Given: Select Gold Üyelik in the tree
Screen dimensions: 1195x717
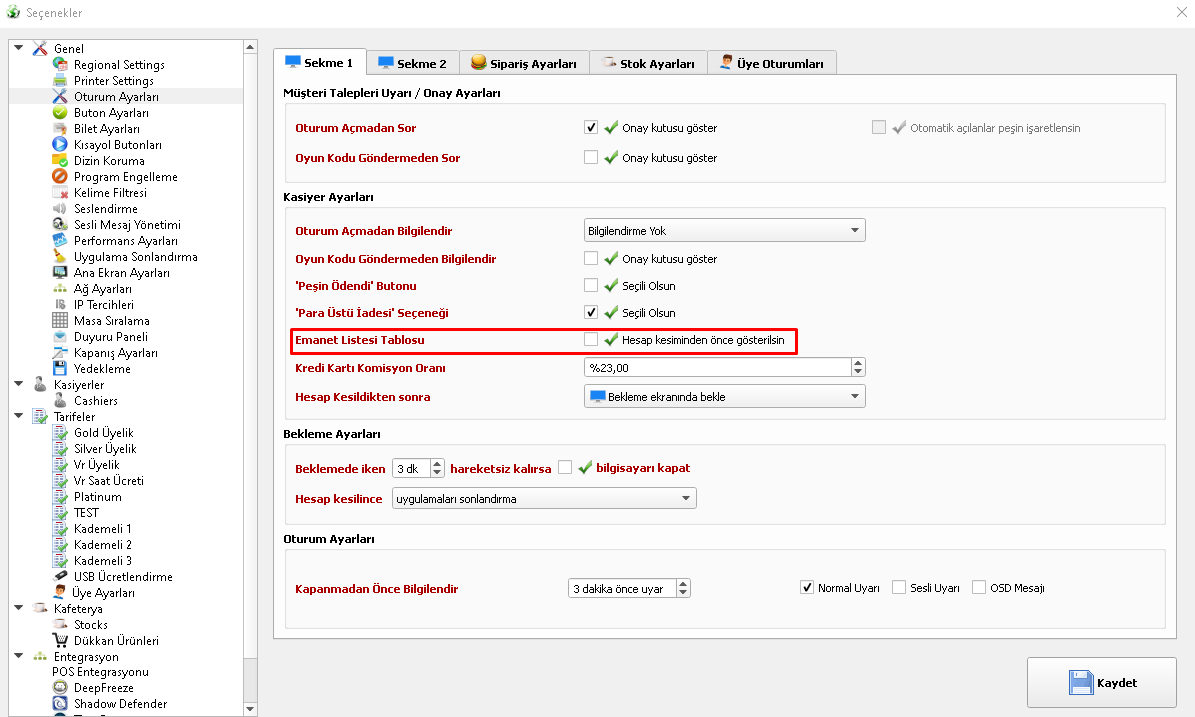Looking at the screenshot, I should click(x=103, y=433).
